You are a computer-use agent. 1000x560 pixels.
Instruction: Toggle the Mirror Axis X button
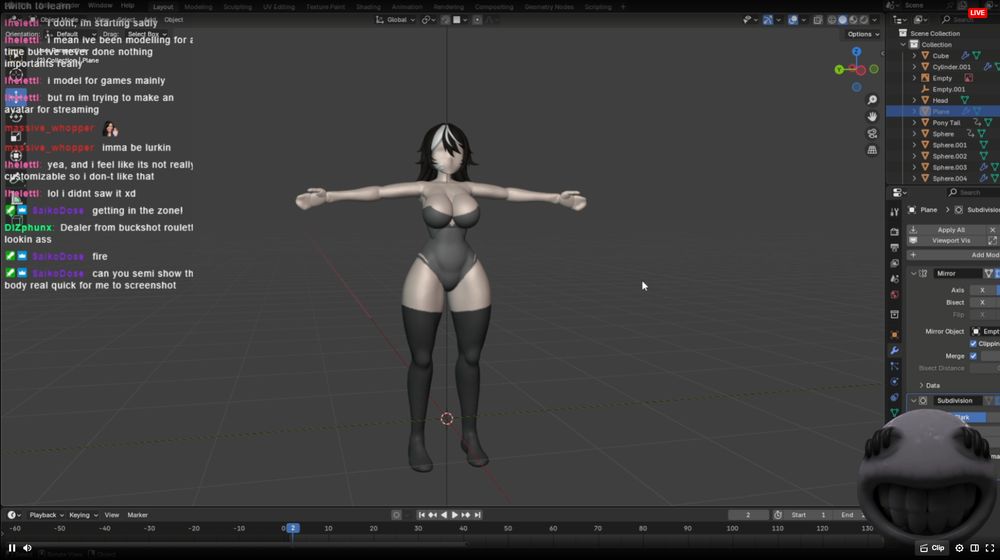(982, 290)
